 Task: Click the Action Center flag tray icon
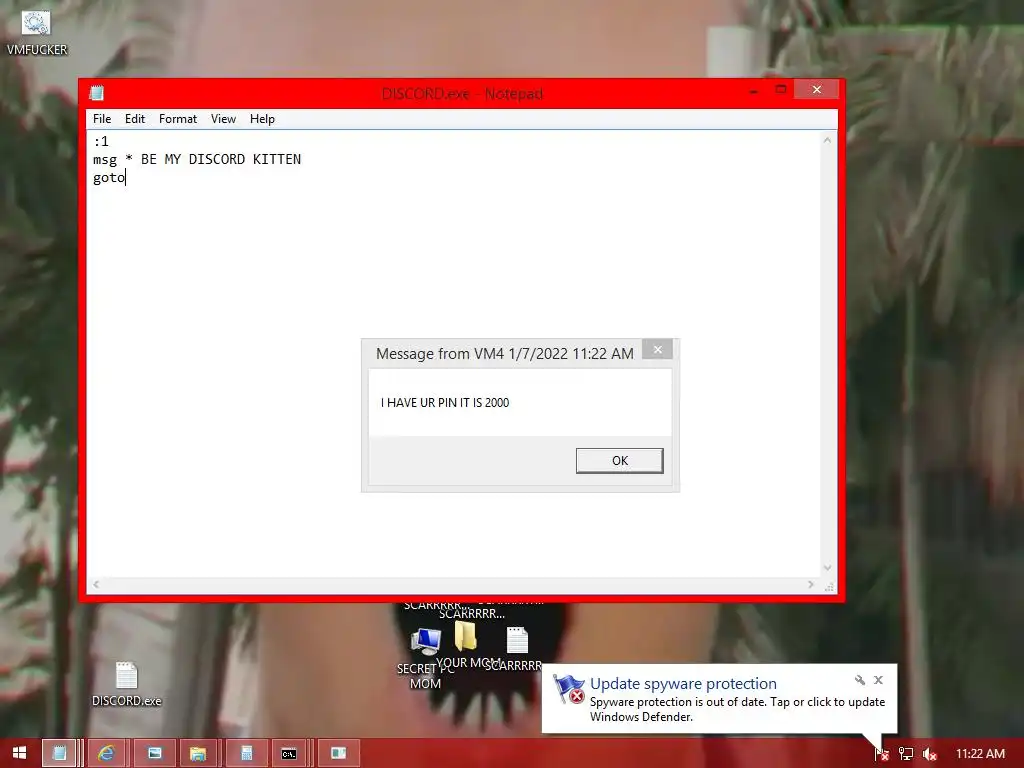tap(882, 754)
